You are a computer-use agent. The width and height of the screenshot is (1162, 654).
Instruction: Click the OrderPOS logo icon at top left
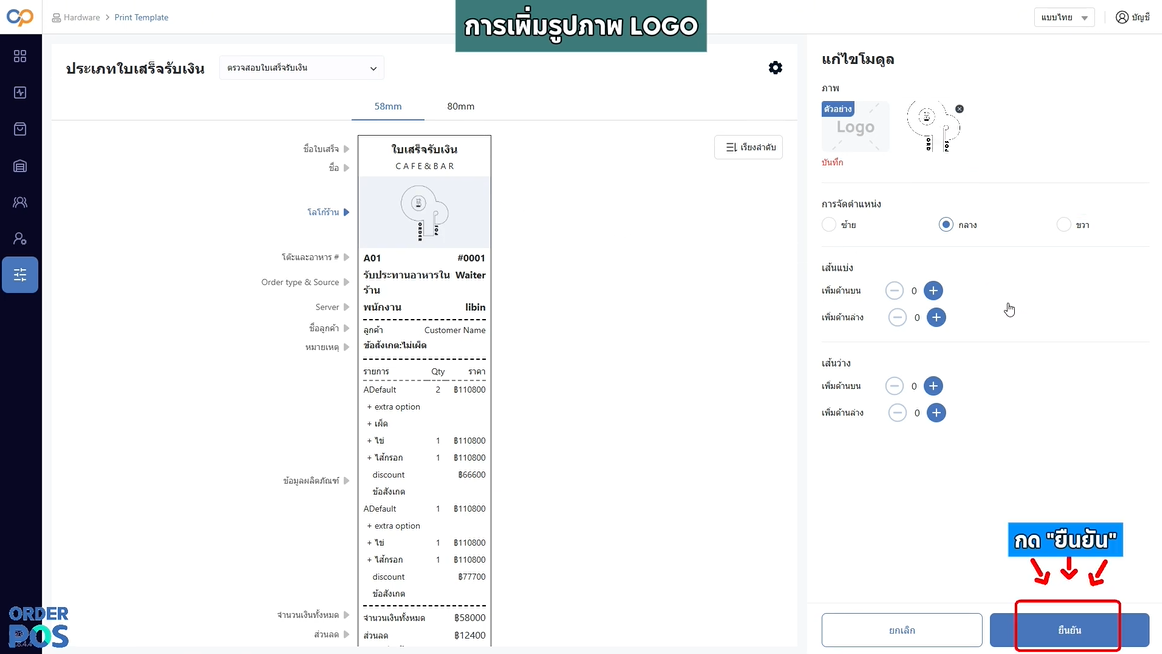(x=20, y=16)
